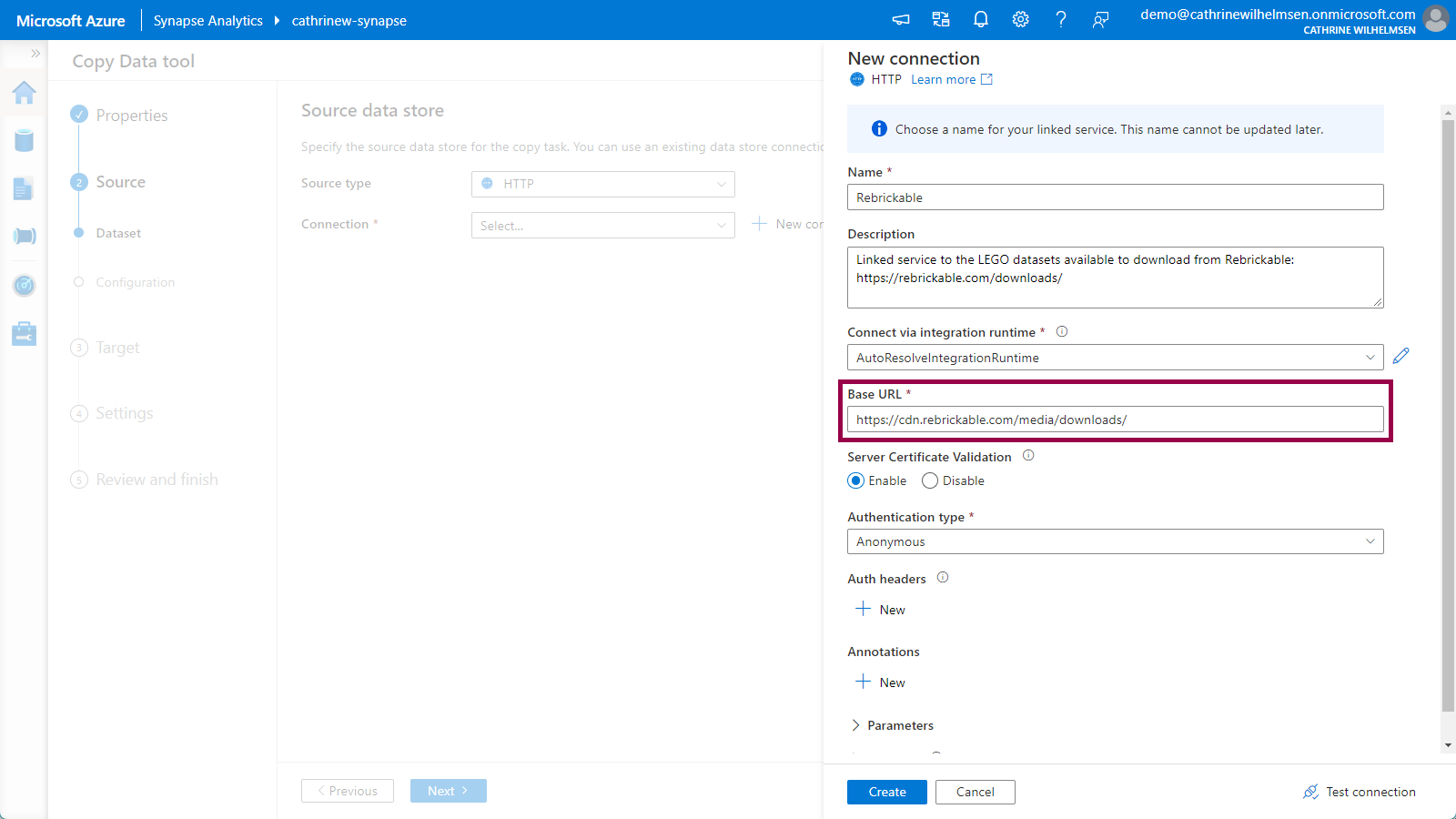Add a New auth header
This screenshot has width=1456, height=819.
pos(881,610)
